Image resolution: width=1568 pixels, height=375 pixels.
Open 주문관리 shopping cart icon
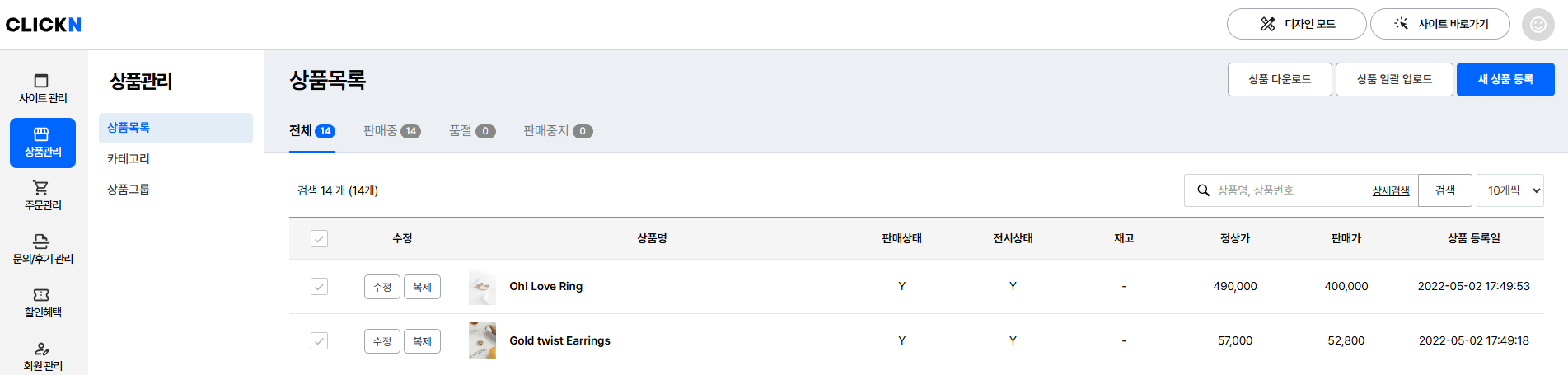41,189
